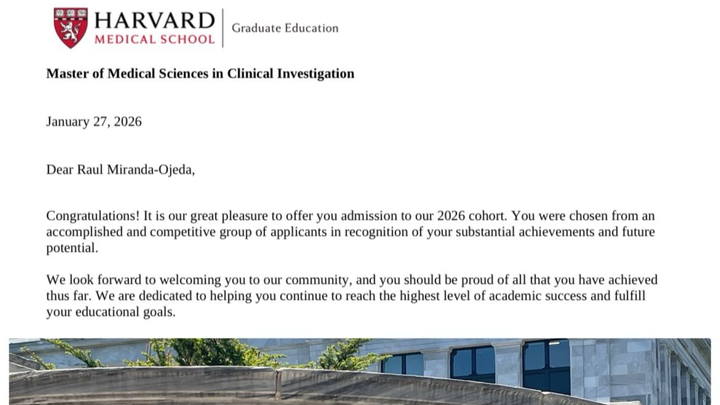The width and height of the screenshot is (720, 405).
Task: Click the HARVARD wordmark text
Action: (x=154, y=20)
